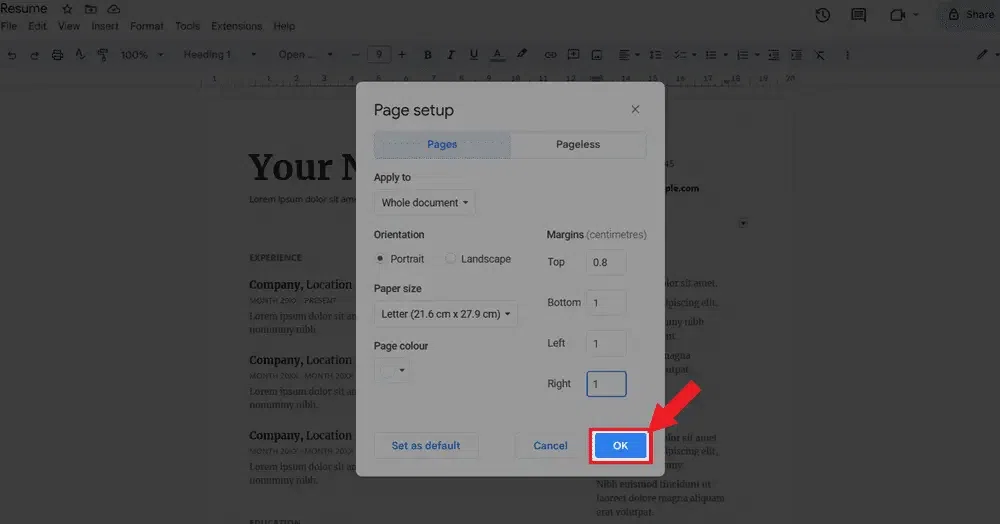The image size is (1000, 524).
Task: Open the Edit menu
Action: point(37,26)
